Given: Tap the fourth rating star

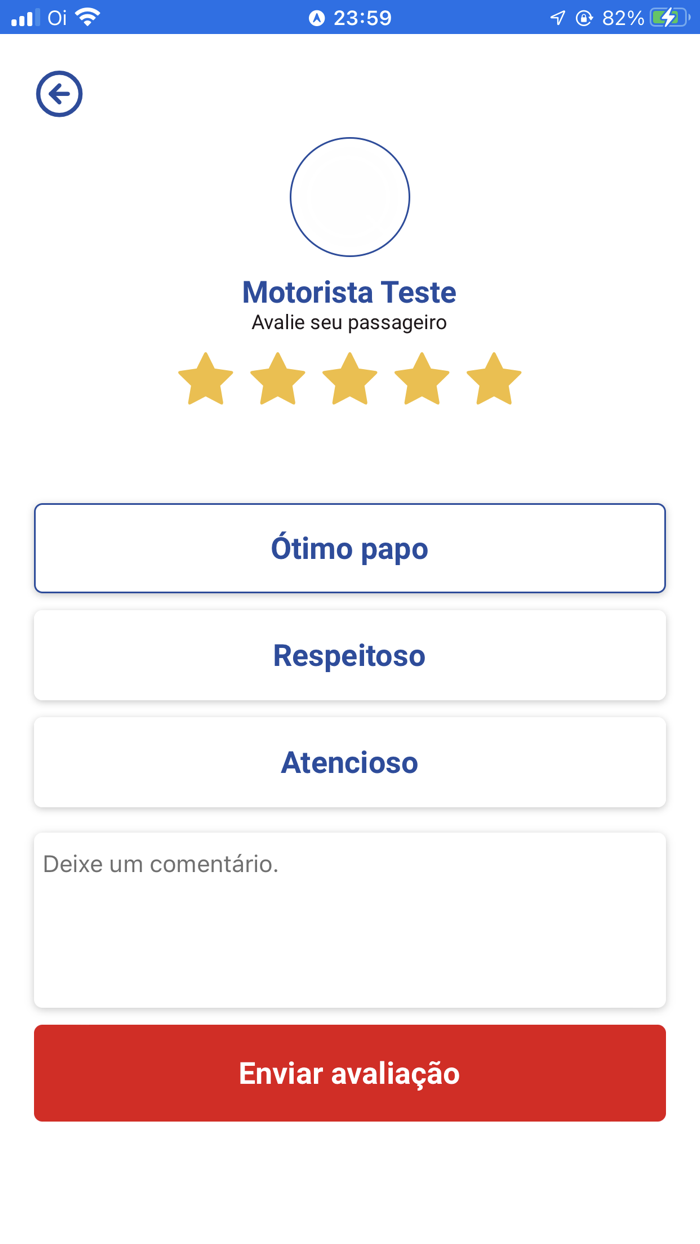Looking at the screenshot, I should [421, 379].
